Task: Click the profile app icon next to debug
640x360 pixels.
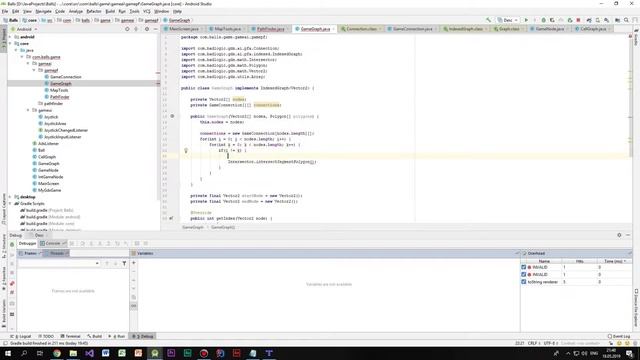Action: (552, 20)
